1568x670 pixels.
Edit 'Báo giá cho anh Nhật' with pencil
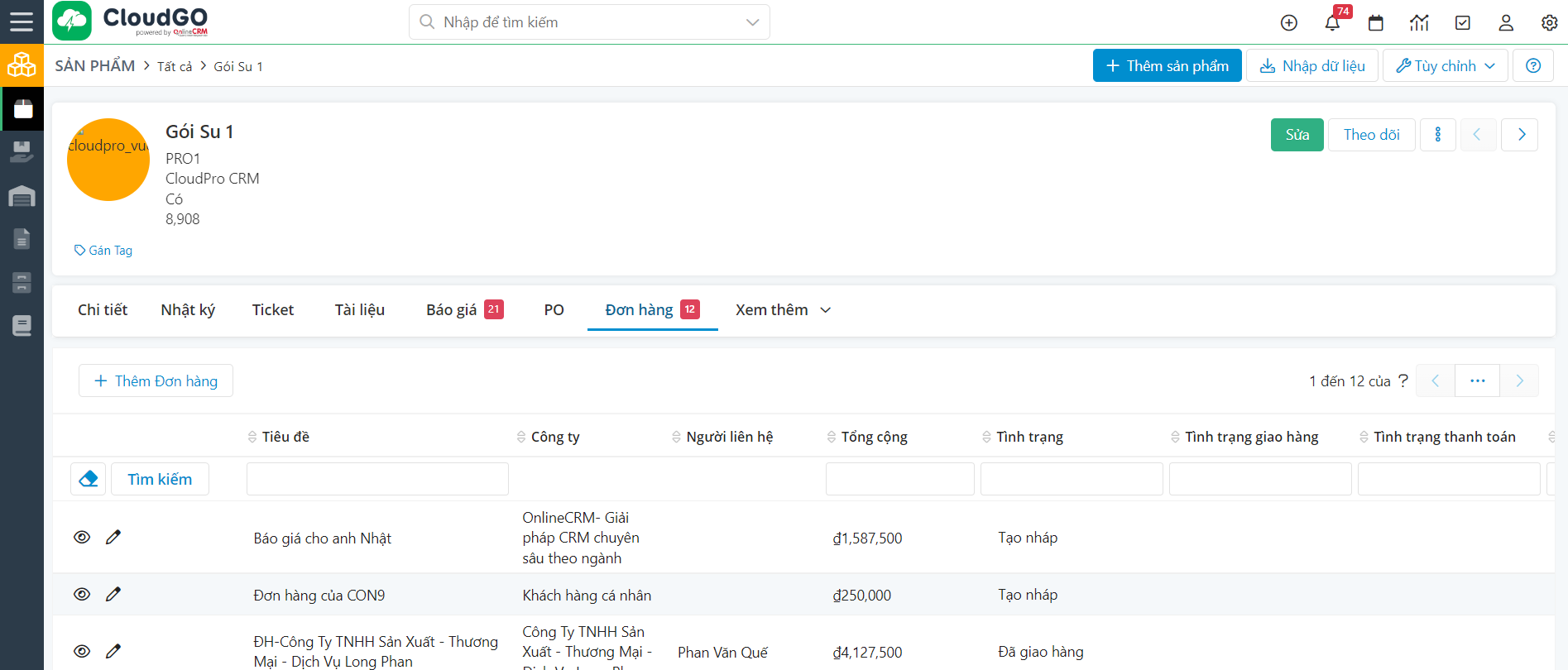[x=113, y=537]
